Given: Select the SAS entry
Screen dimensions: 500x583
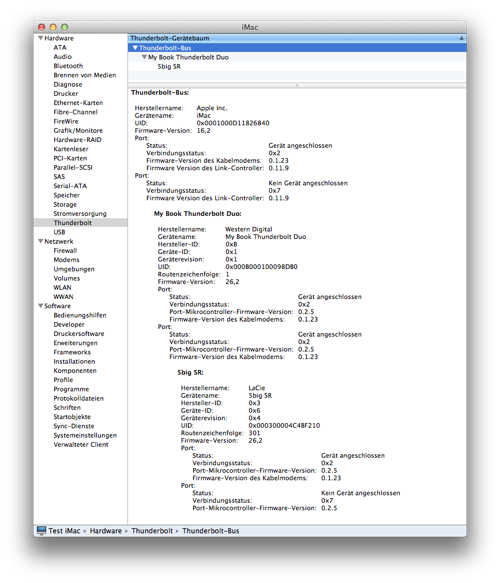Looking at the screenshot, I should point(59,177).
